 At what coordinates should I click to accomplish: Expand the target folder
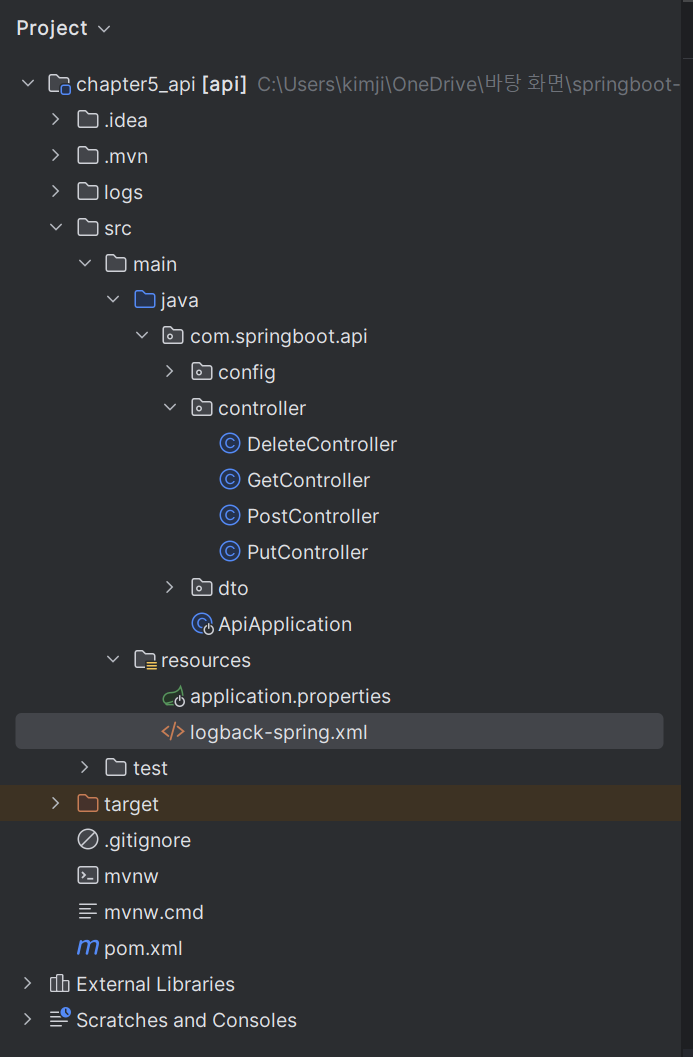pos(56,804)
